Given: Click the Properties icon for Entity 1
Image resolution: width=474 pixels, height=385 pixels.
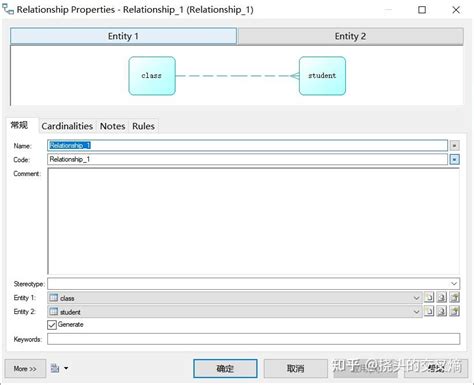Looking at the screenshot, I should click(454, 297).
